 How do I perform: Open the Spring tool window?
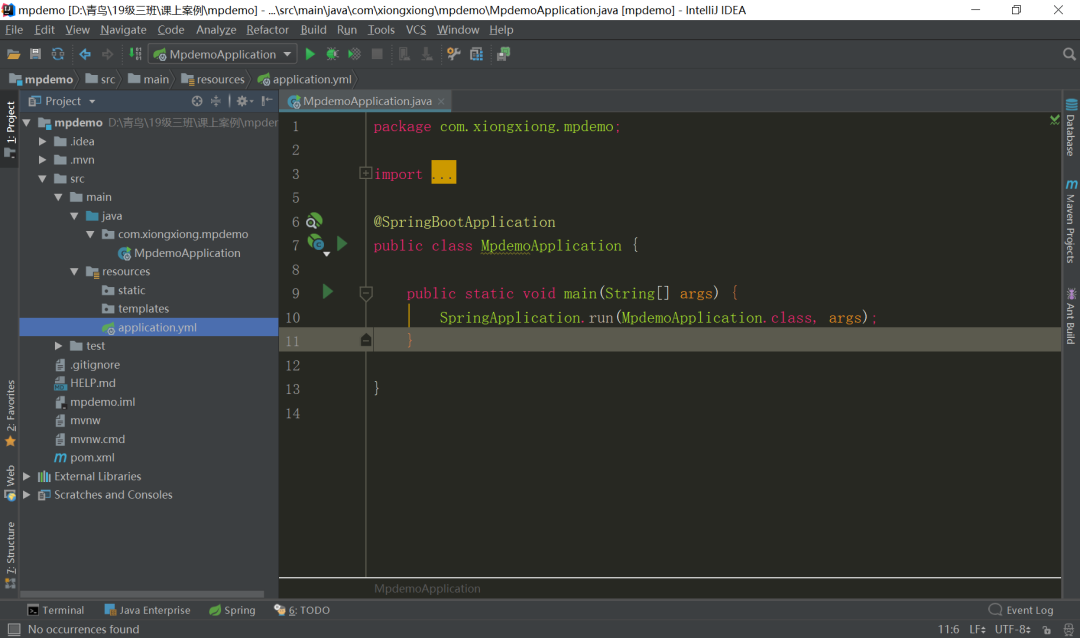(x=232, y=610)
